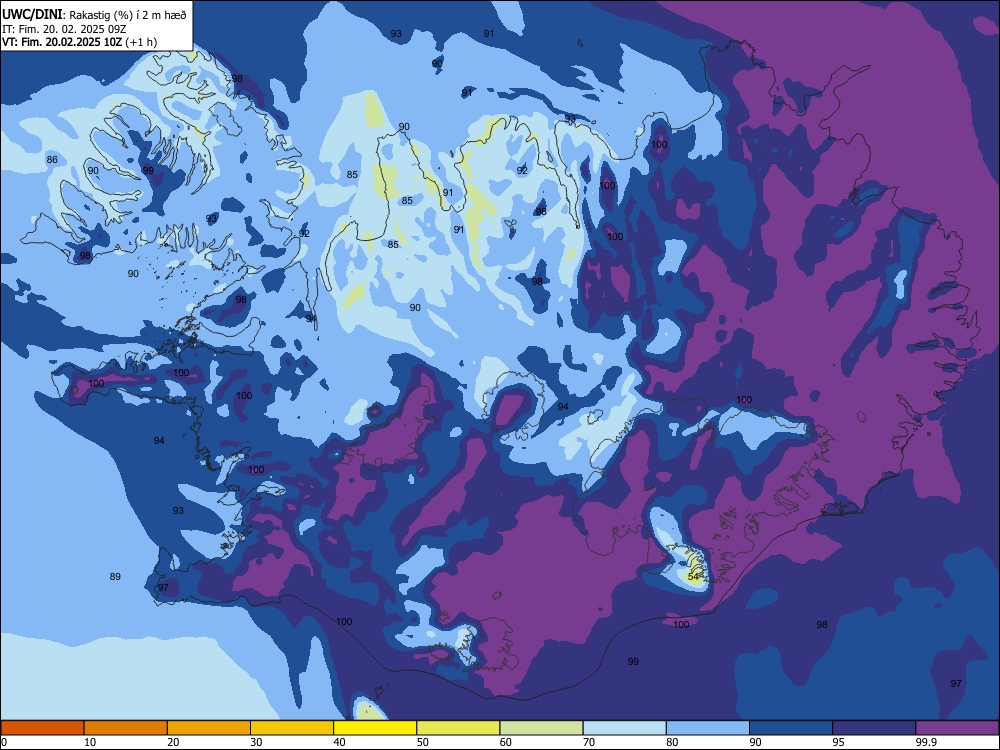Pick the 20–30 amber legend swatch

click(209, 728)
